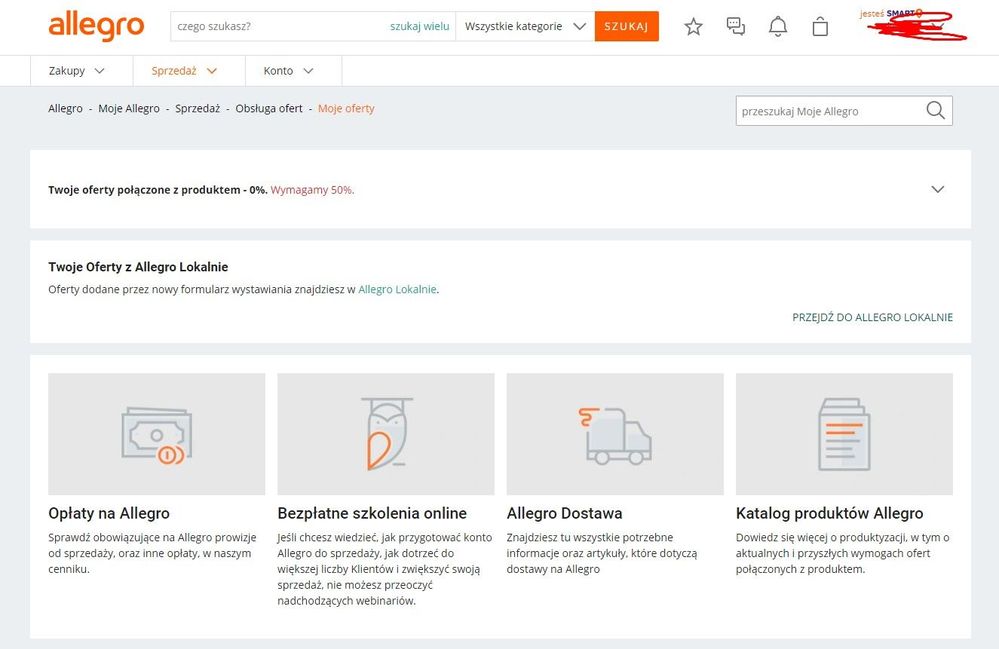Open 'Bezpłatne szkolenia online' heading
Screen dimensions: 999x649
click(372, 513)
